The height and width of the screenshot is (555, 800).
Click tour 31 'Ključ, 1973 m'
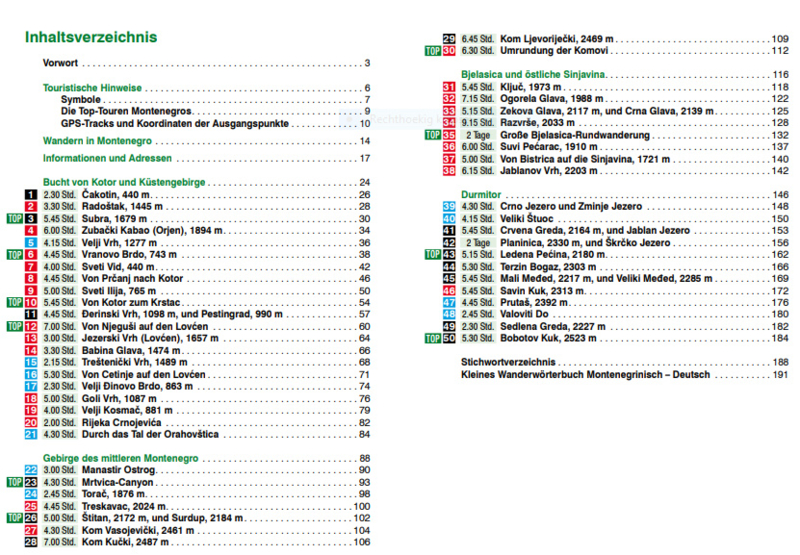531,87
